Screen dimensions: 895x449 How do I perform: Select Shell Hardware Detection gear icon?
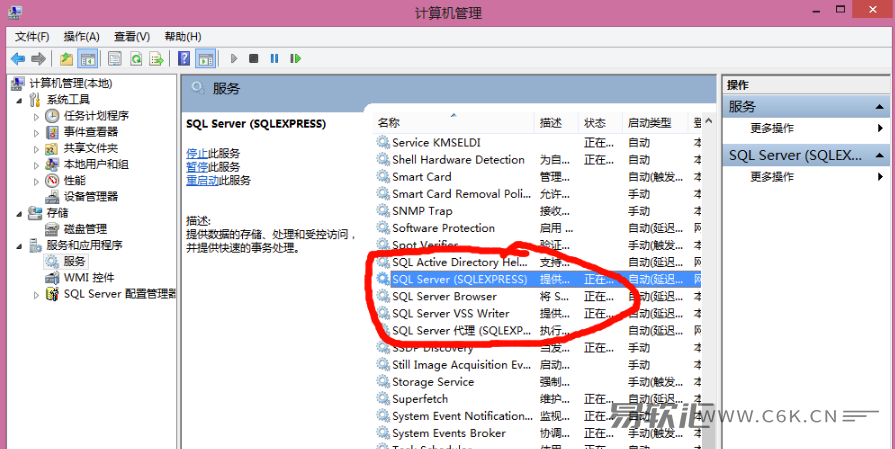point(382,159)
